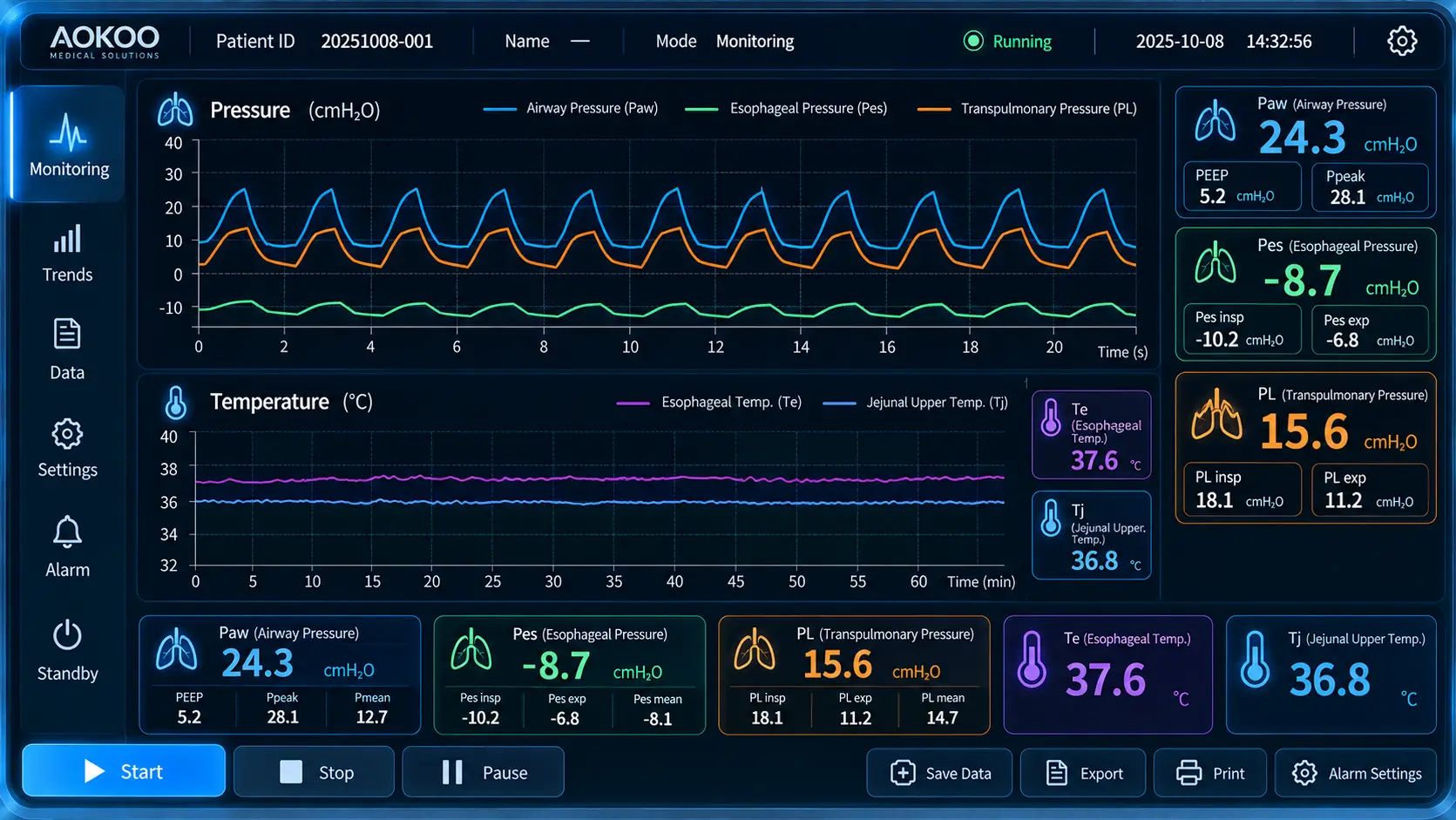1456x820 pixels.
Task: Click the lungs icon in the bottom Paw card
Action: click(x=176, y=650)
